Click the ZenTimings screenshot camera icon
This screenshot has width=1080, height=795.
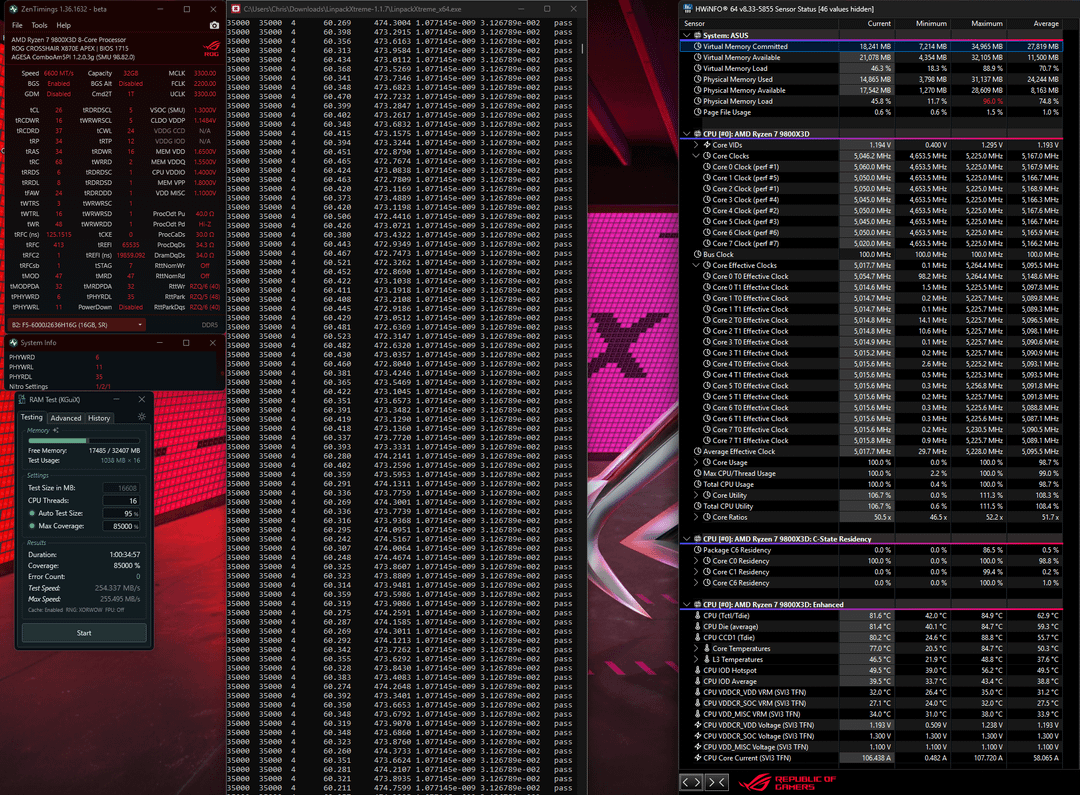[214, 25]
